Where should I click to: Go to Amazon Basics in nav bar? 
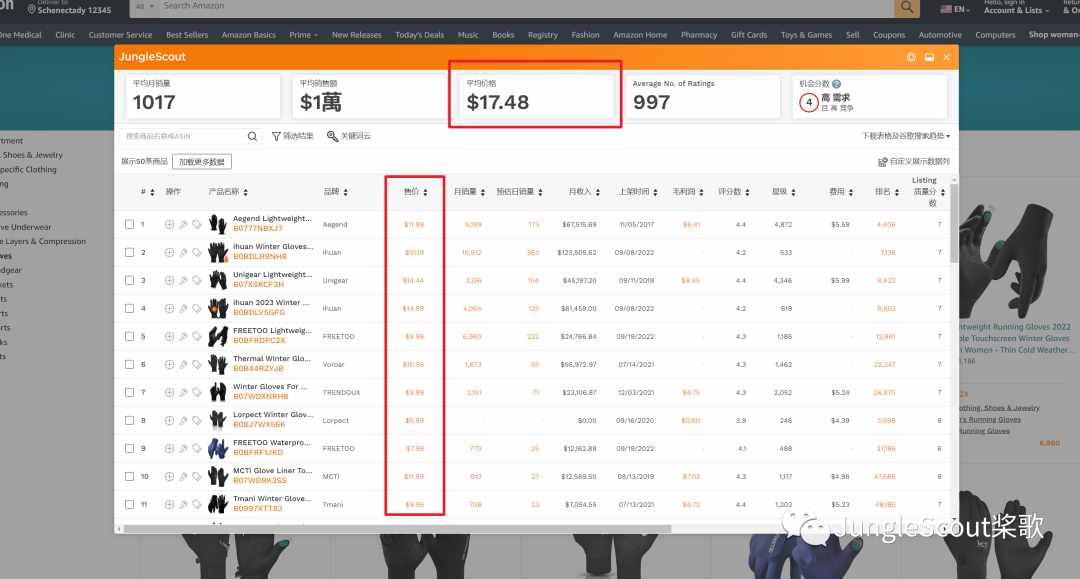coord(249,35)
